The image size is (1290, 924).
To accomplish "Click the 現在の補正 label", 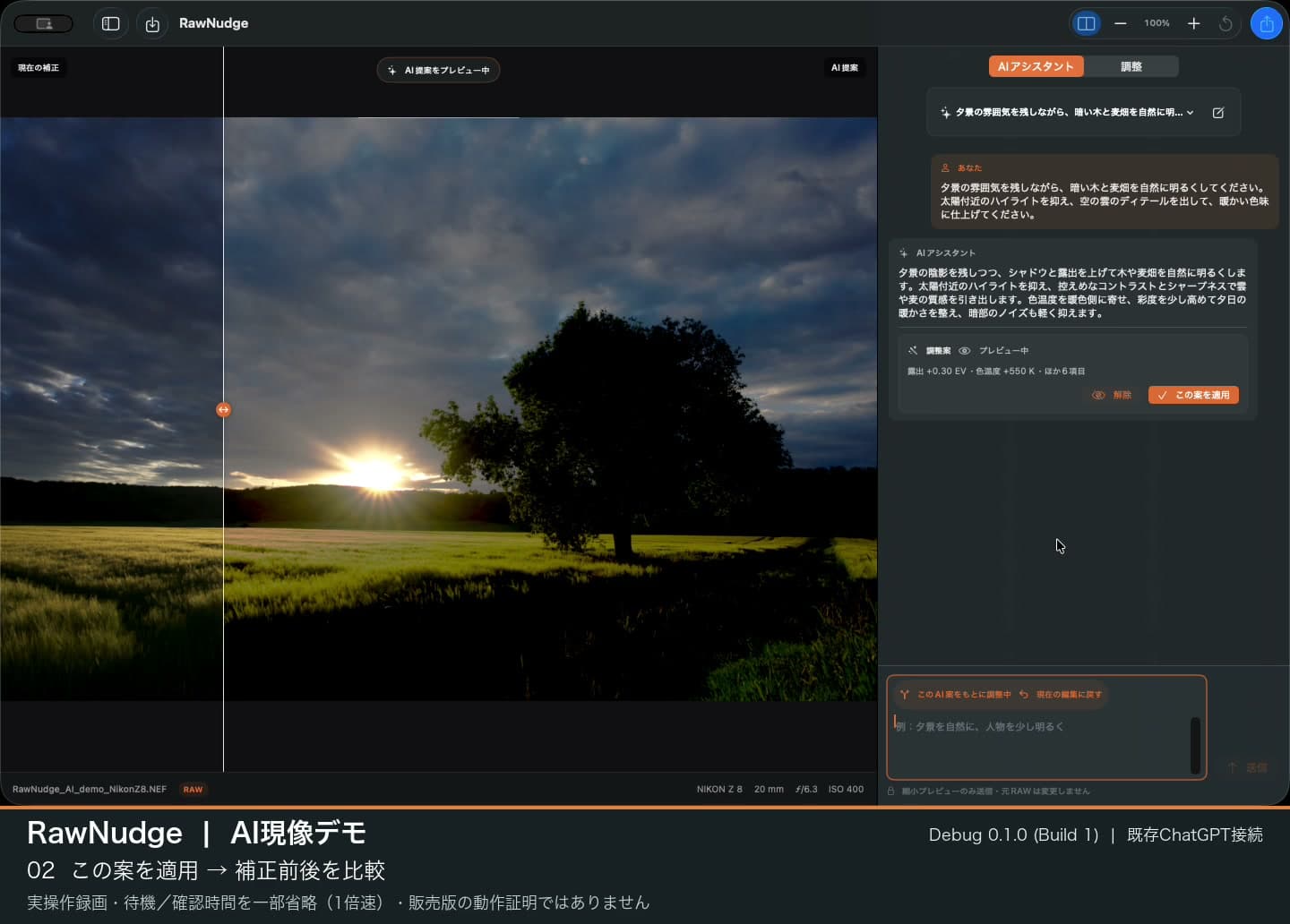I will coord(39,68).
